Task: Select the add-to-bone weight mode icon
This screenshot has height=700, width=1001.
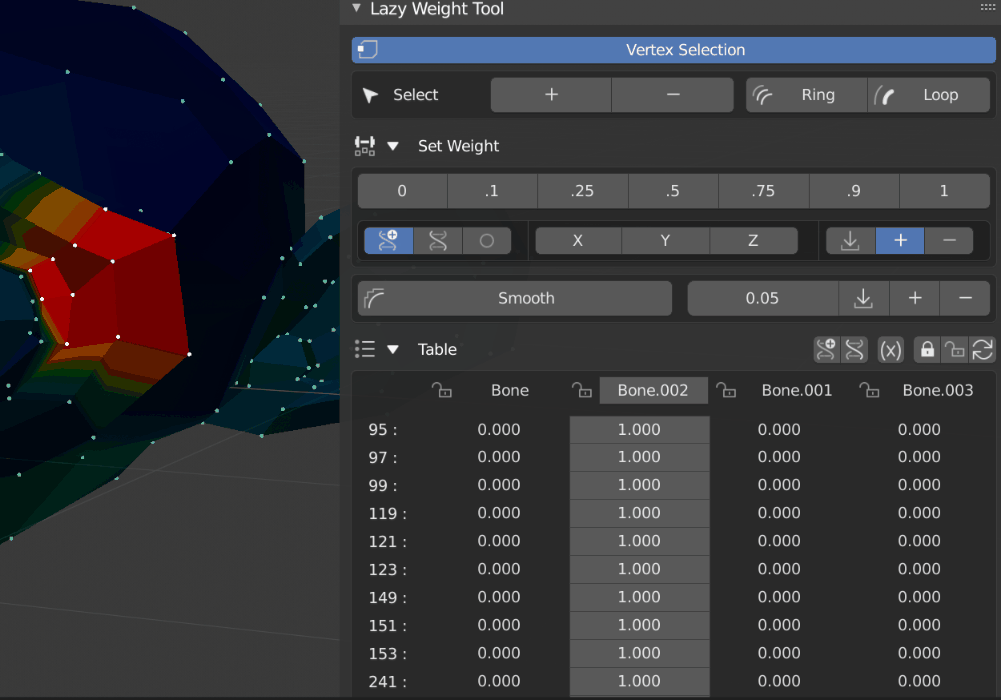Action: coord(388,240)
